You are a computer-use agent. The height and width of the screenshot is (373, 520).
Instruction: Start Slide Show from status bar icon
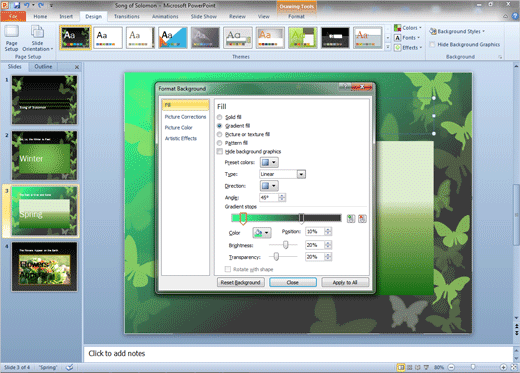click(426, 367)
